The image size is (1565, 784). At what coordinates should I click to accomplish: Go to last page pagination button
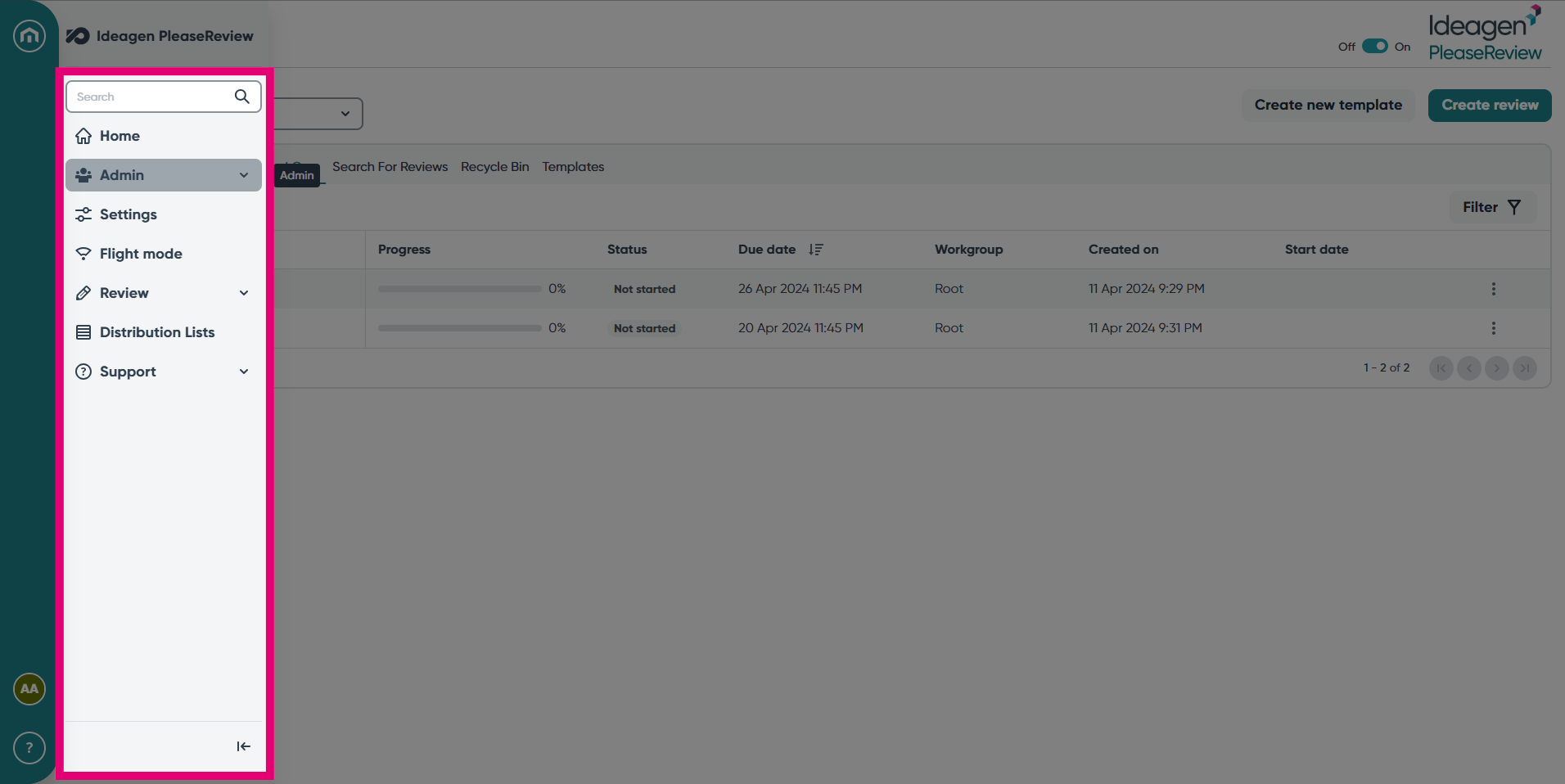(x=1525, y=368)
